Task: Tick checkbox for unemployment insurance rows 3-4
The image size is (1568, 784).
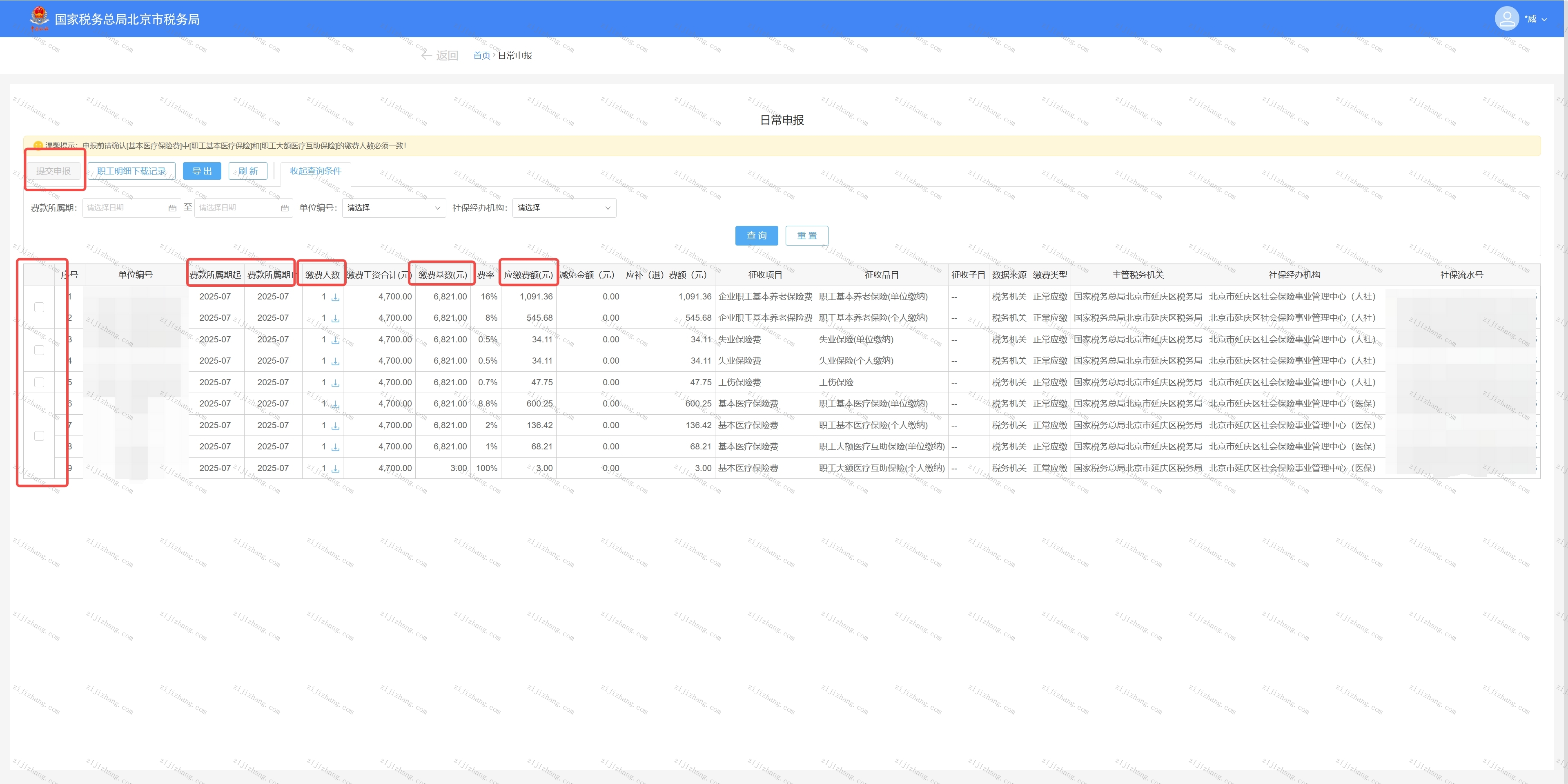Action: (x=39, y=350)
